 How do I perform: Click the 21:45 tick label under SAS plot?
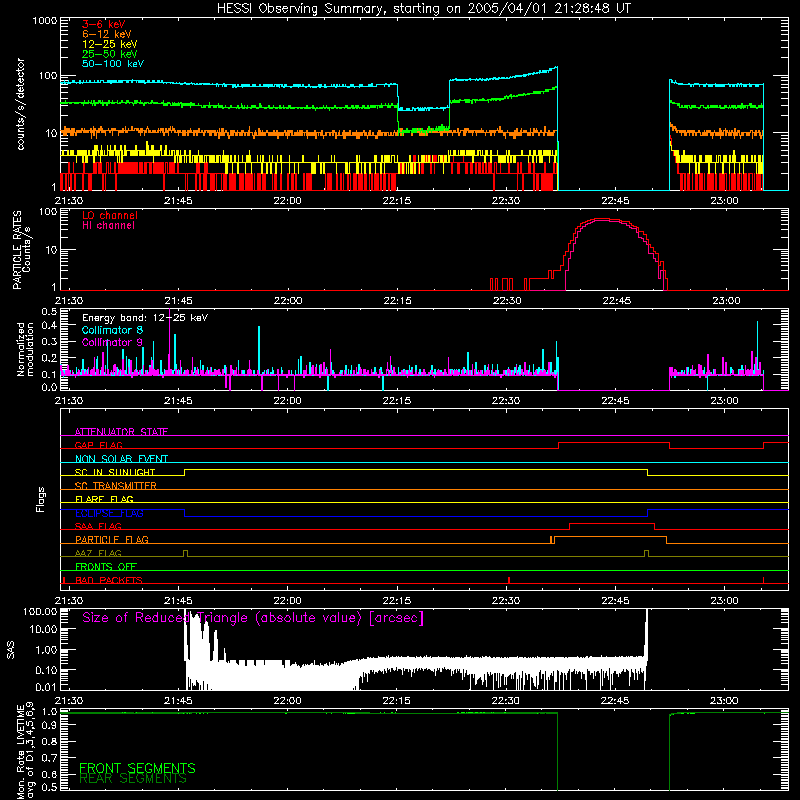178,701
